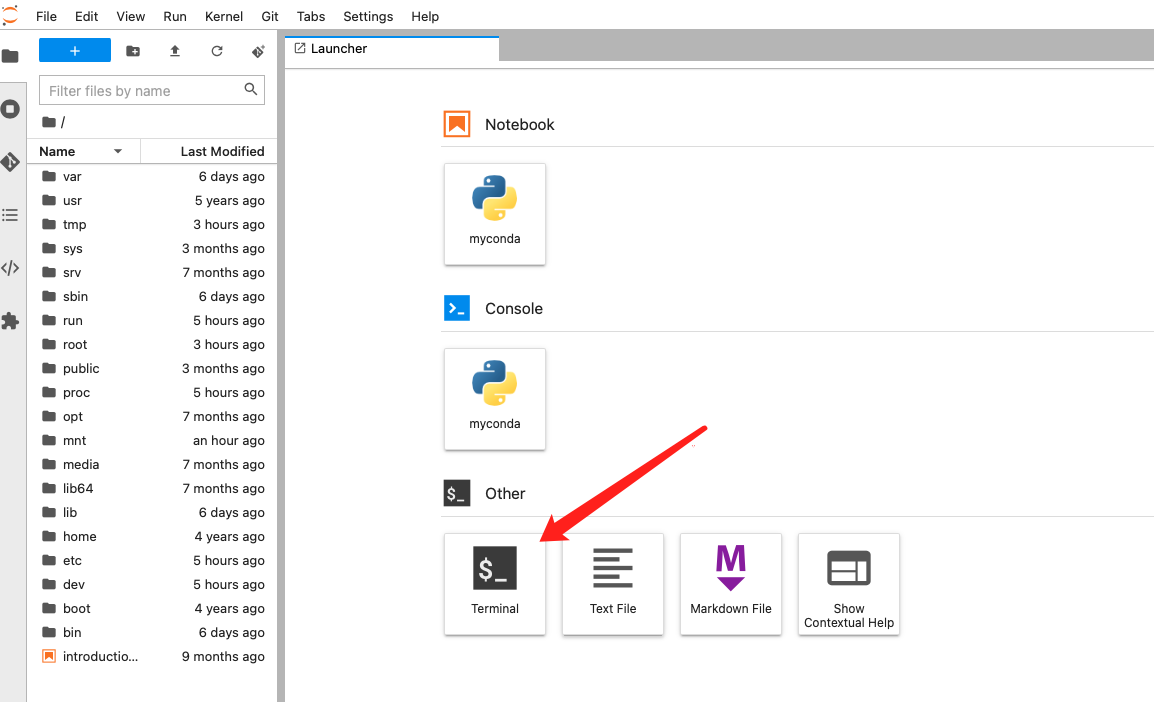Open the Tabs menu

coord(311,16)
